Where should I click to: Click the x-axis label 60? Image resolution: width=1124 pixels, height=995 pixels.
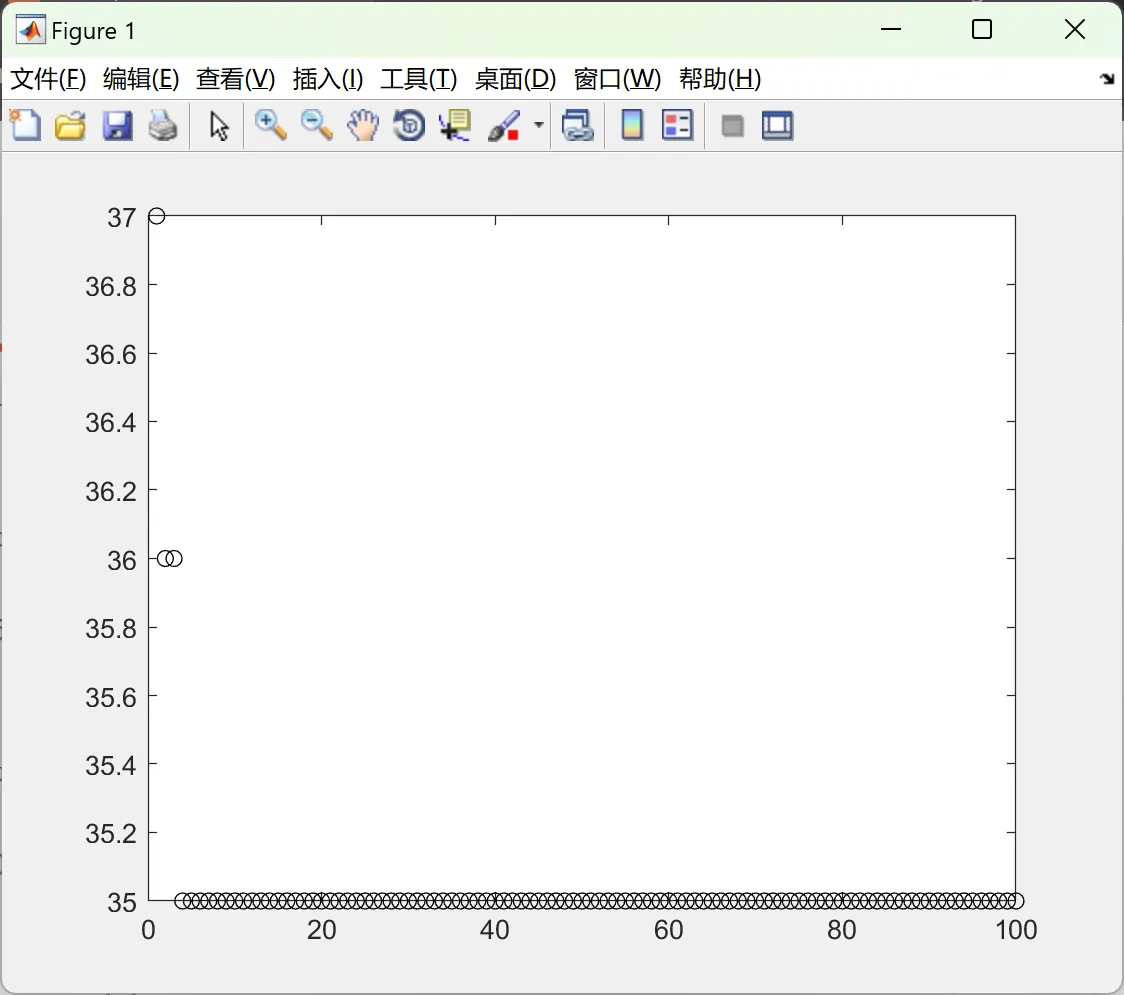pos(669,930)
